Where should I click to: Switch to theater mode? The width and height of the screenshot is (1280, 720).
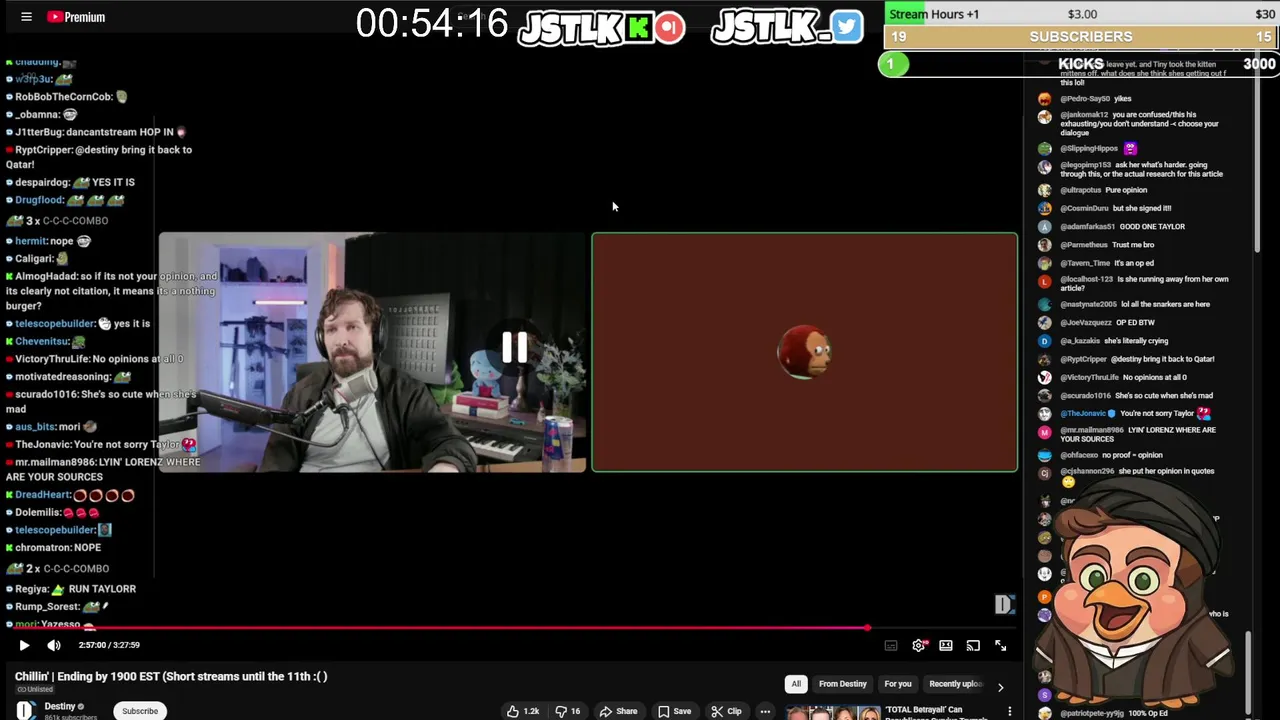[946, 646]
